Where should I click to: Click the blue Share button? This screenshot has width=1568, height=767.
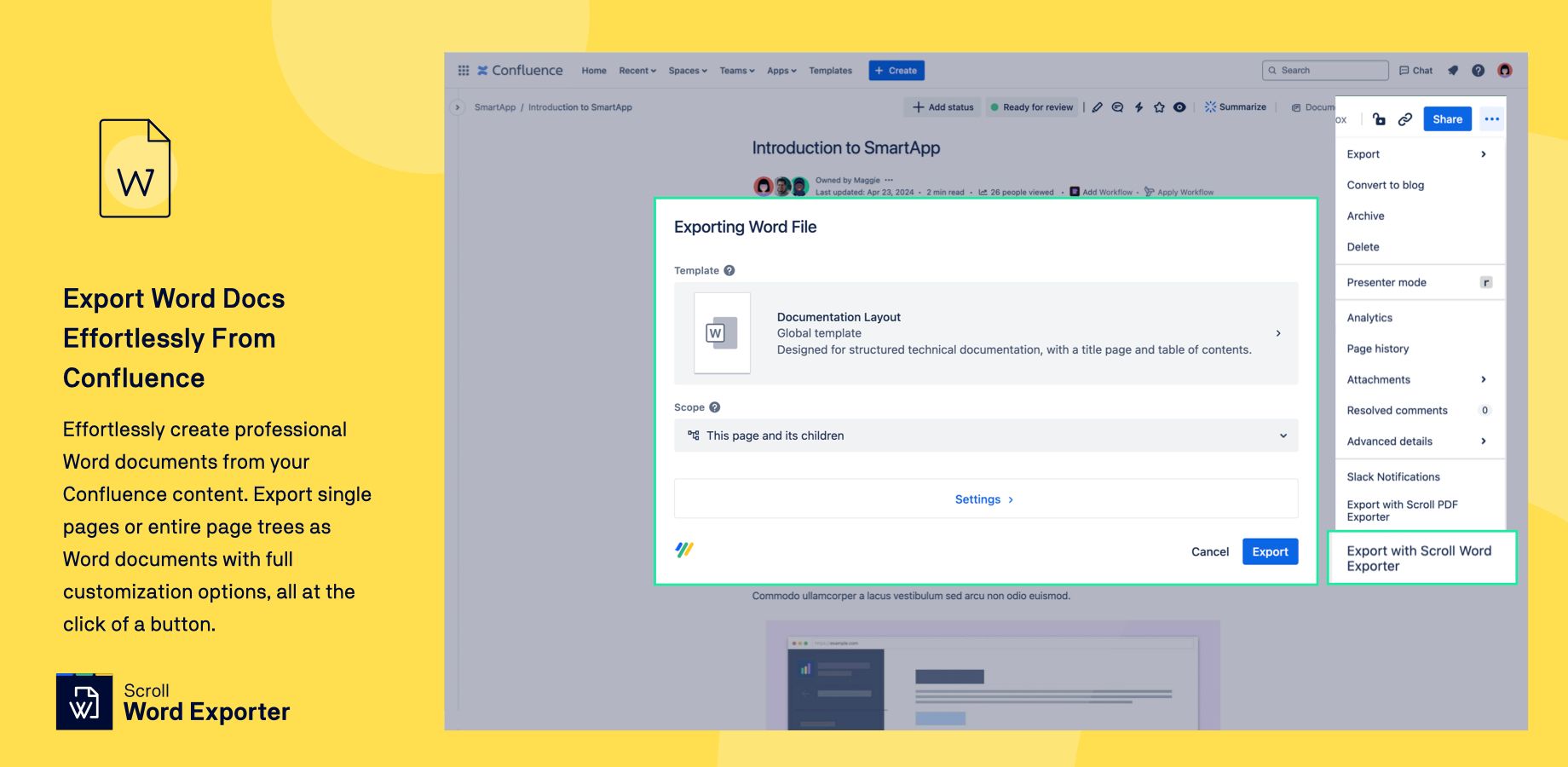pos(1447,119)
